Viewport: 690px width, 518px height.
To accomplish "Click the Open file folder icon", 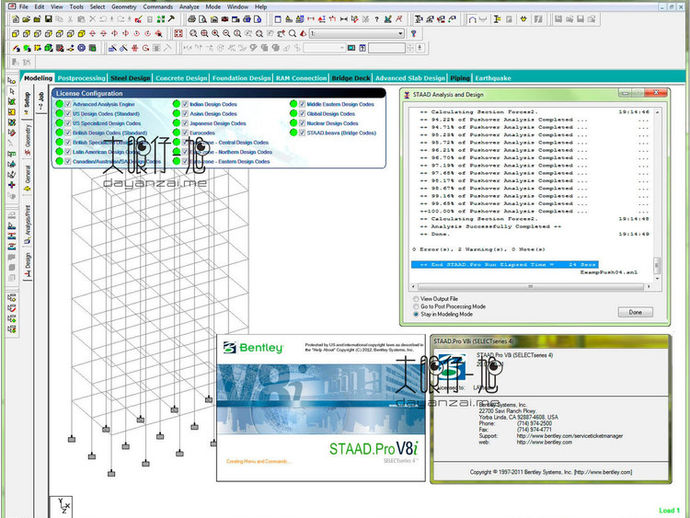I will point(26,19).
